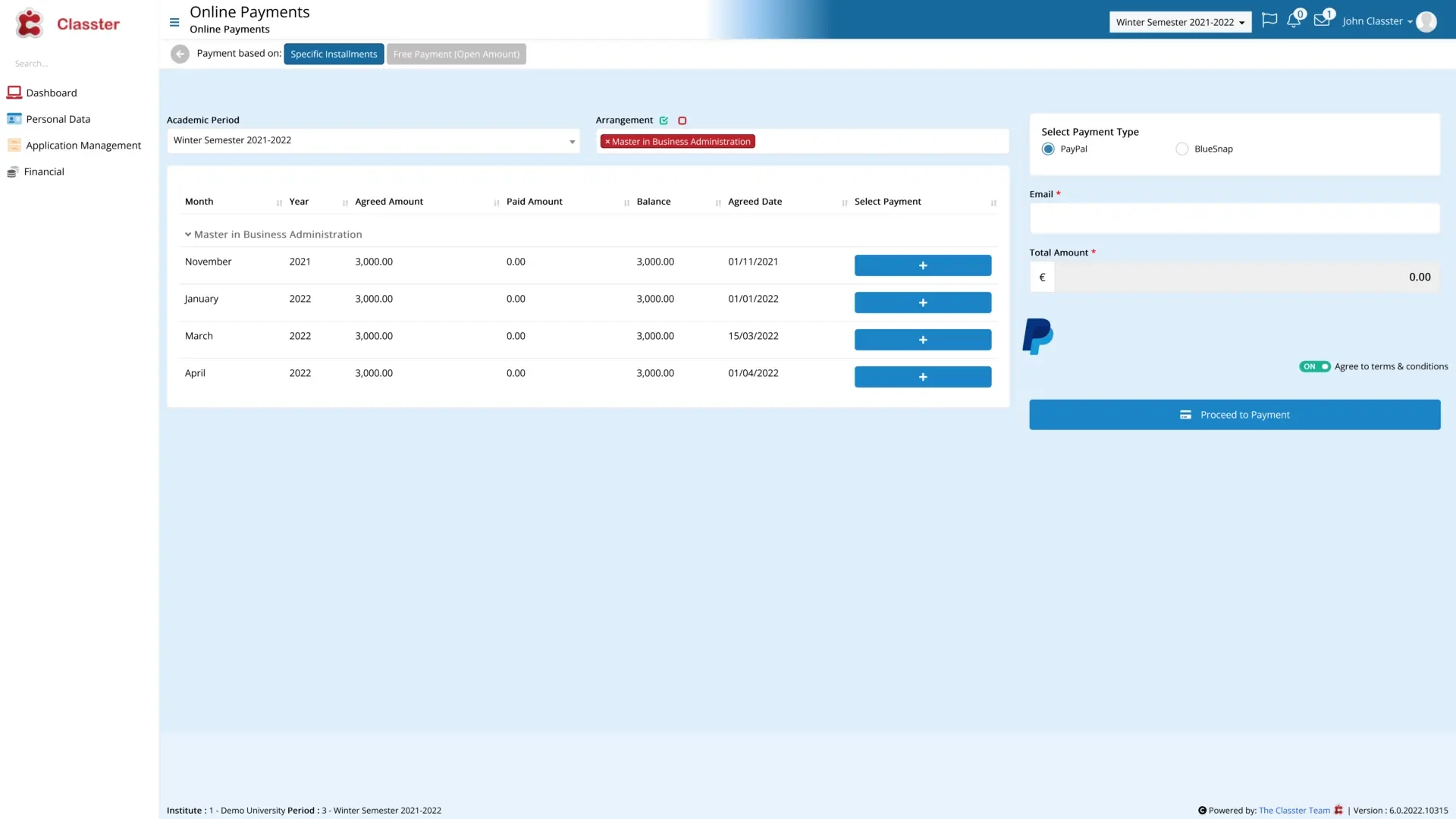The width and height of the screenshot is (1456, 819).
Task: Switch to Specific Installments payment mode
Action: pos(334,54)
